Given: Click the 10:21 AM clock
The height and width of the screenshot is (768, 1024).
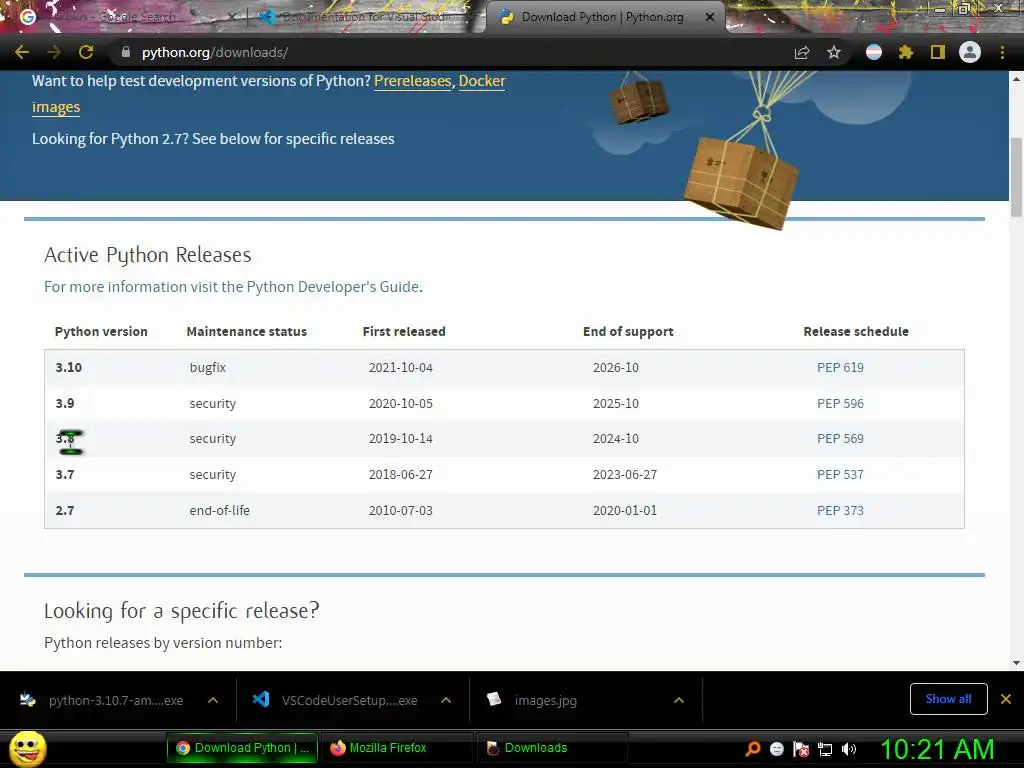Looking at the screenshot, I should coord(938,749).
